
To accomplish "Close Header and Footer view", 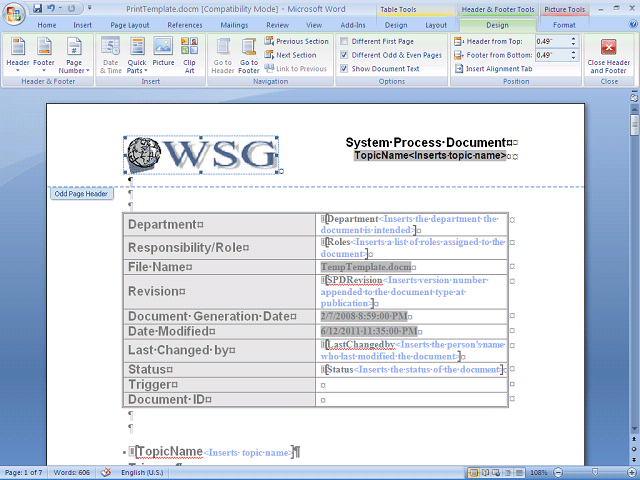I will 609,56.
